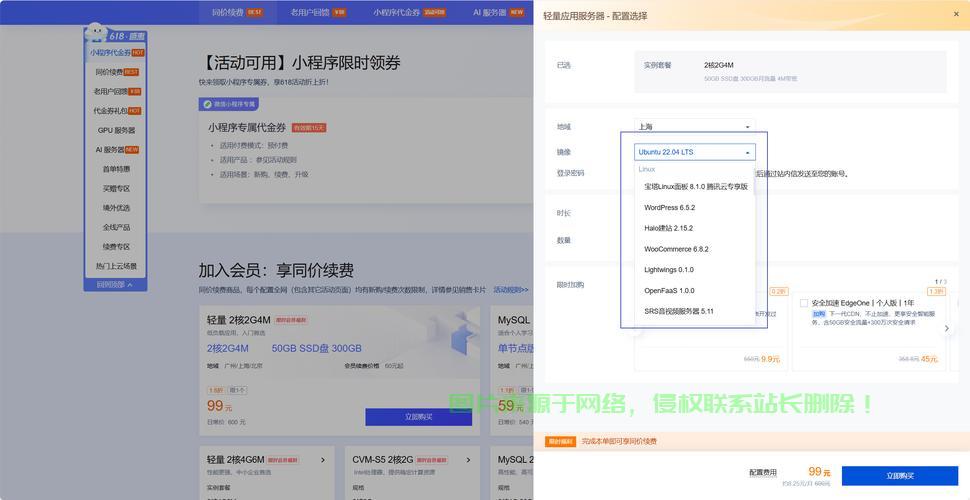
Task: Click 回到顶部 at the sidebar bottom
Action: (x=115, y=285)
